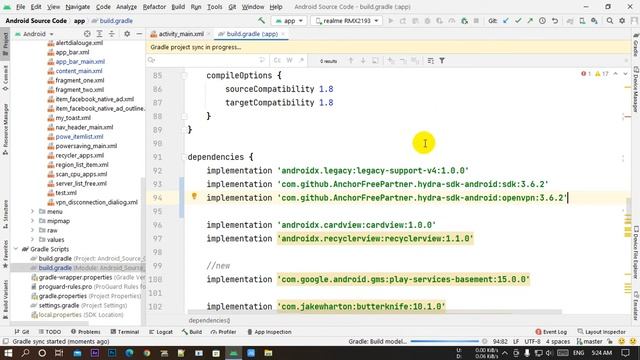Screen dimensions: 640x360
Task: Open the app run configuration dropdown
Action: [x=289, y=20]
